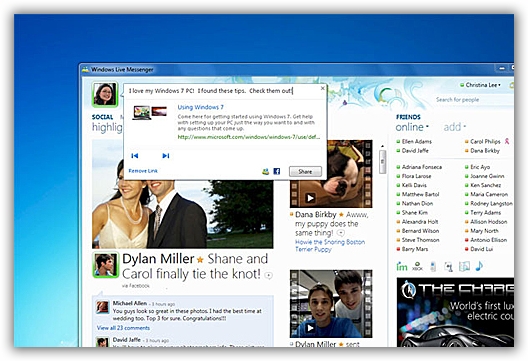Image resolution: width=528 pixels, height=361 pixels.
Task: Click the feed scroll-up arrow
Action: pos(382,146)
